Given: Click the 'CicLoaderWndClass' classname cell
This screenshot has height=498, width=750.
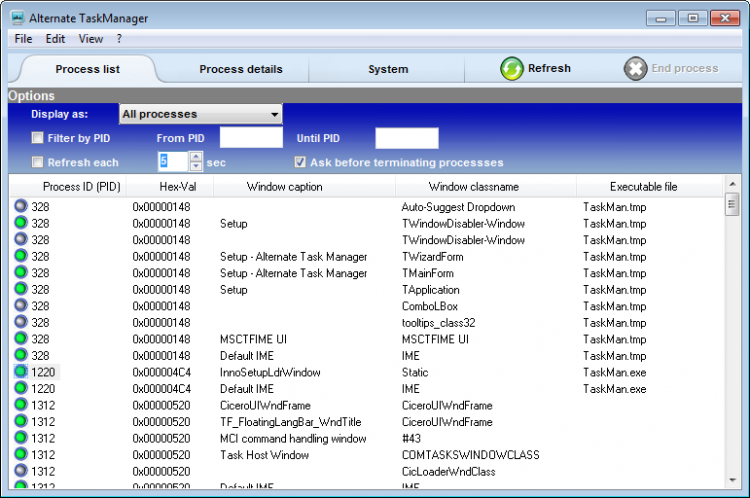Looking at the screenshot, I should click(x=448, y=471).
